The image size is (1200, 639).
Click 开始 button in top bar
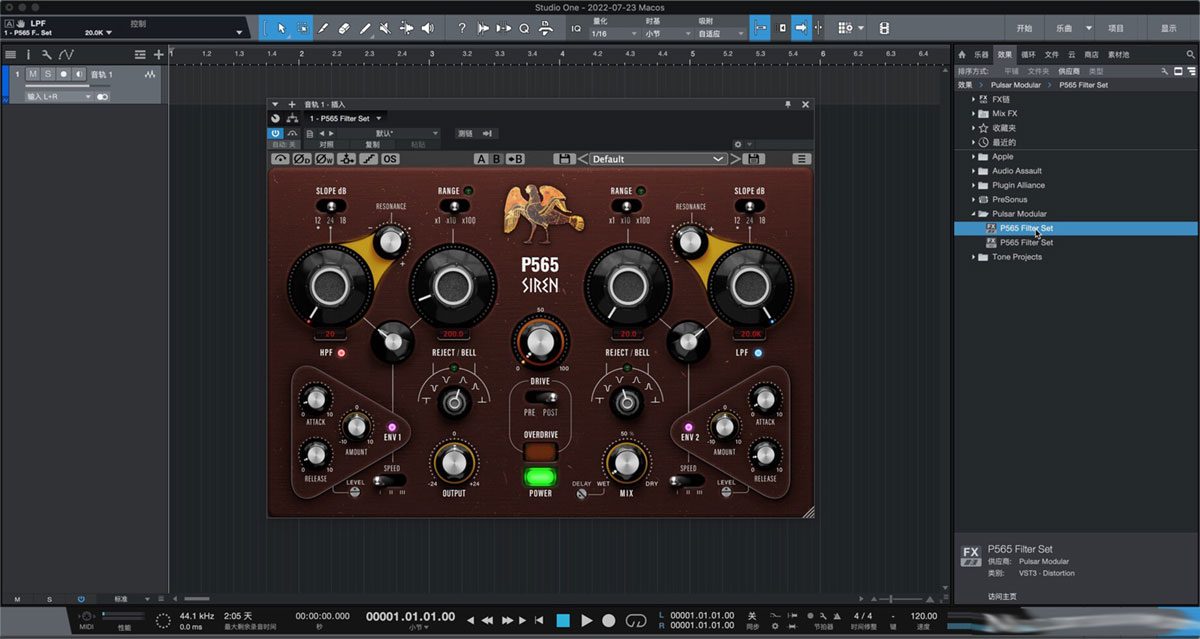[x=1024, y=29]
